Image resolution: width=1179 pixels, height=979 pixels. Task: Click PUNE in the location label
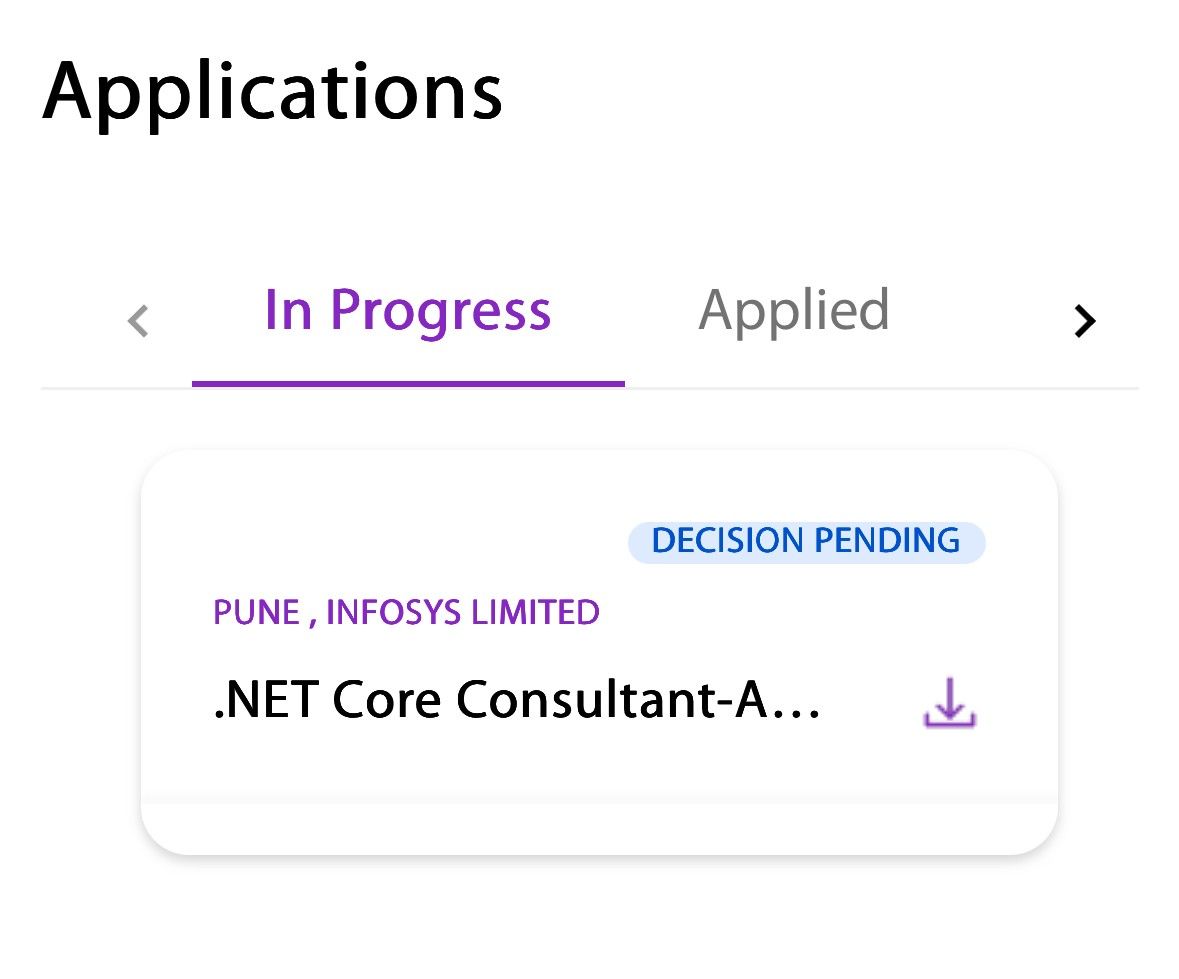click(x=257, y=612)
